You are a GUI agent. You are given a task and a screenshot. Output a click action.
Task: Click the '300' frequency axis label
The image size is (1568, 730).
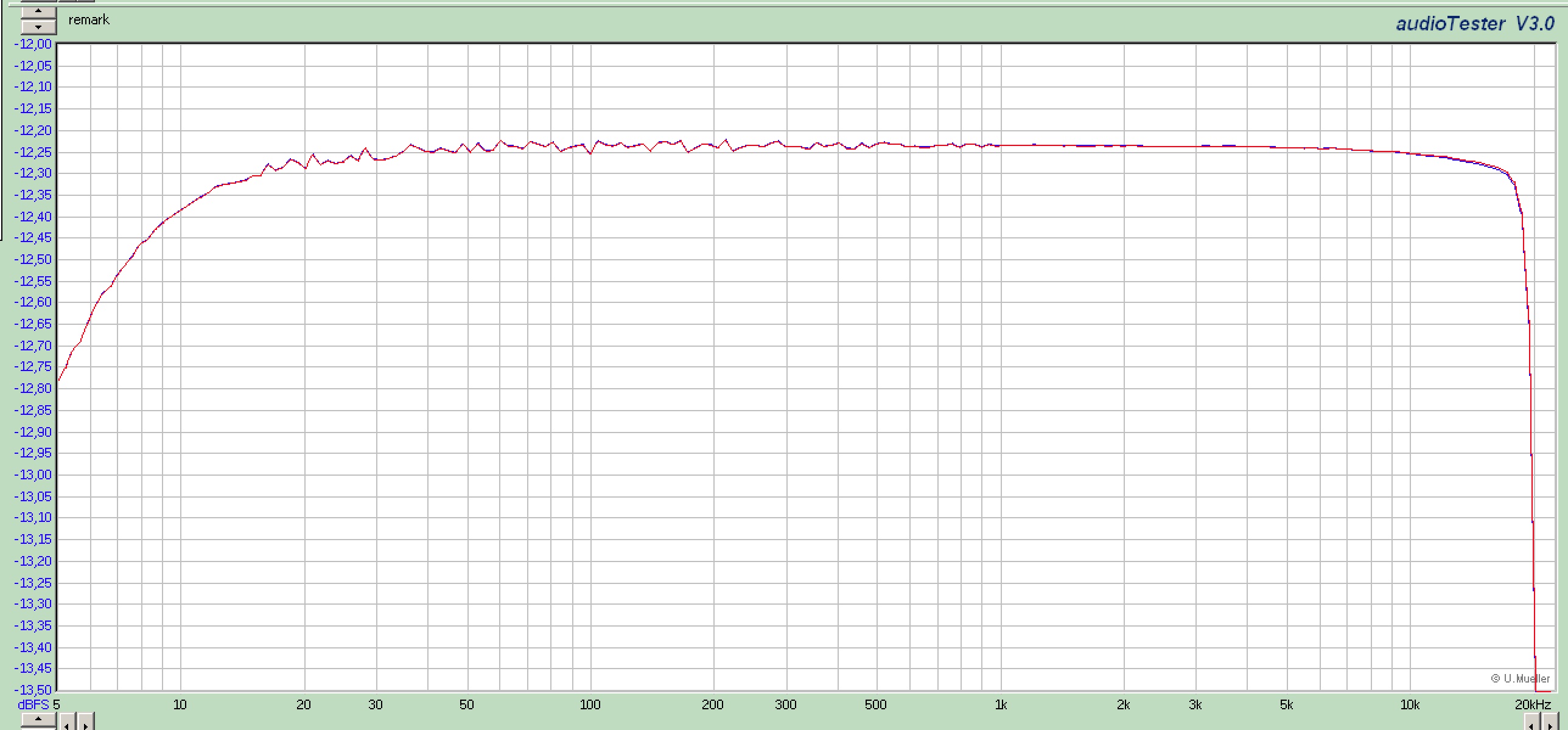[786, 704]
